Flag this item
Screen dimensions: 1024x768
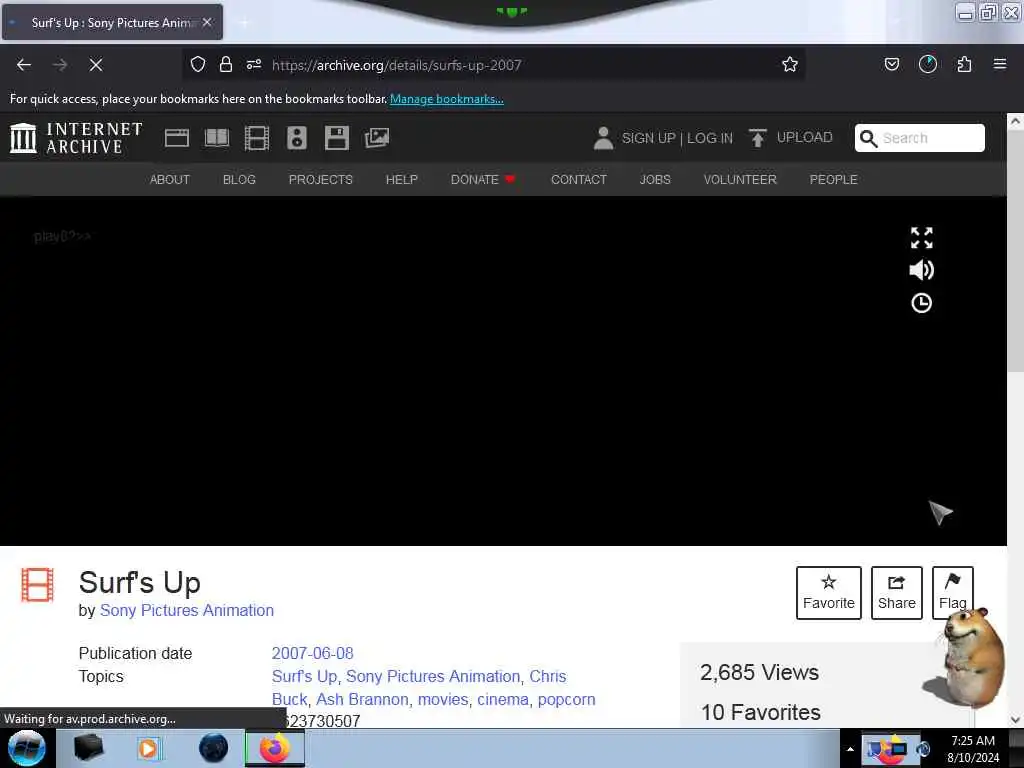(x=953, y=592)
